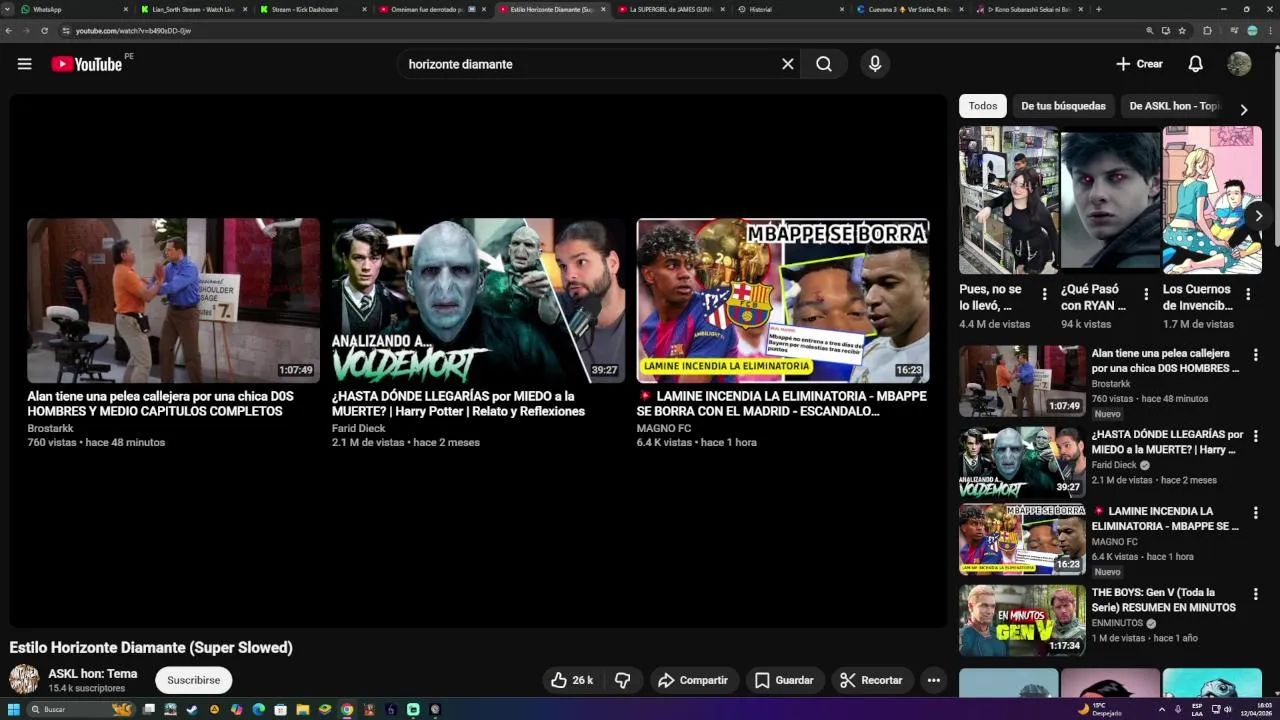Open the Los Cuernos de Invencible Short
Image resolution: width=1280 pixels, height=720 pixels.
[x=1212, y=200]
